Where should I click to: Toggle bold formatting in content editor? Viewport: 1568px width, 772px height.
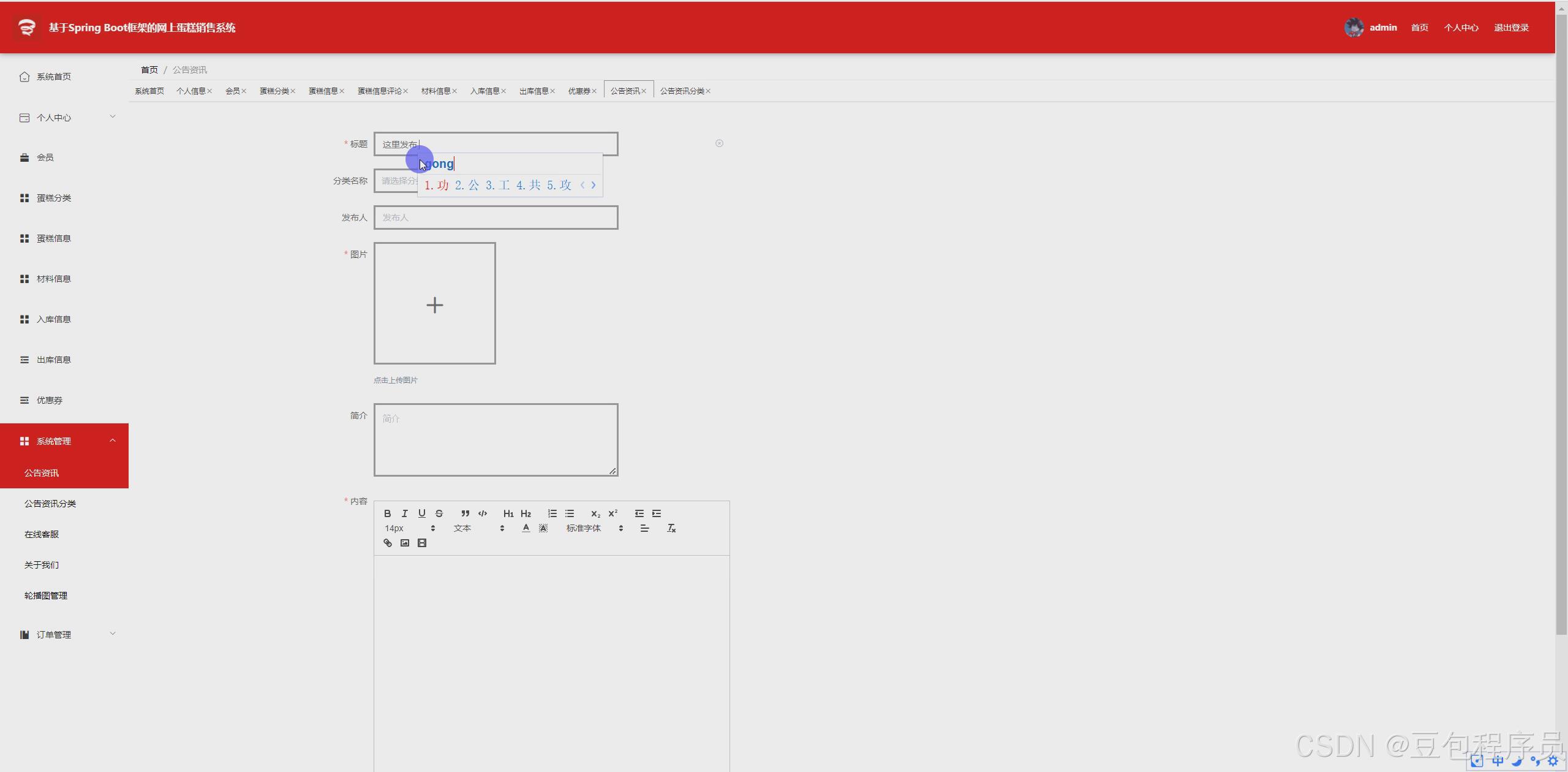tap(387, 513)
